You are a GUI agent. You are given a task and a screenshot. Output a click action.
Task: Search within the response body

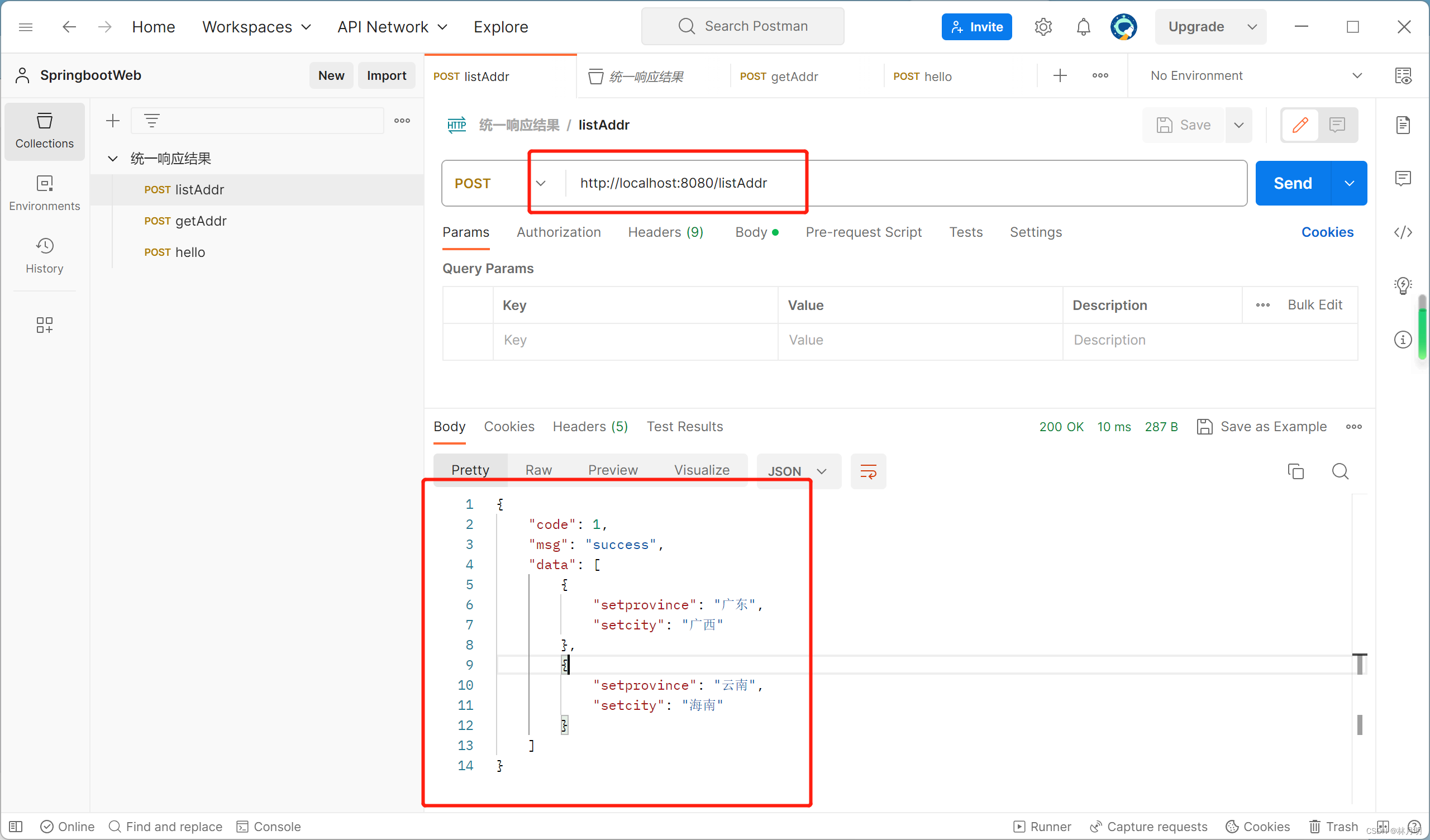click(x=1340, y=471)
